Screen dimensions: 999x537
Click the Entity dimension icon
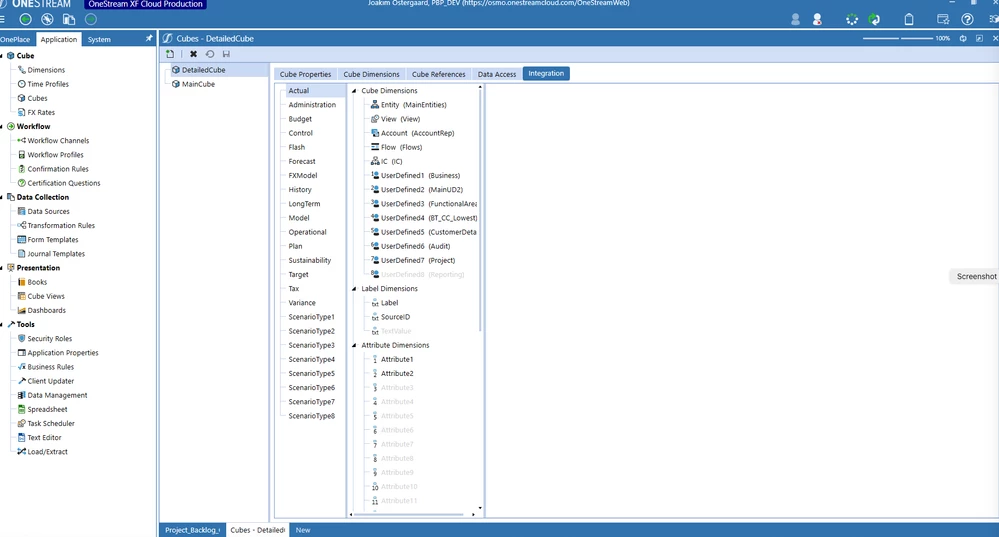375,104
